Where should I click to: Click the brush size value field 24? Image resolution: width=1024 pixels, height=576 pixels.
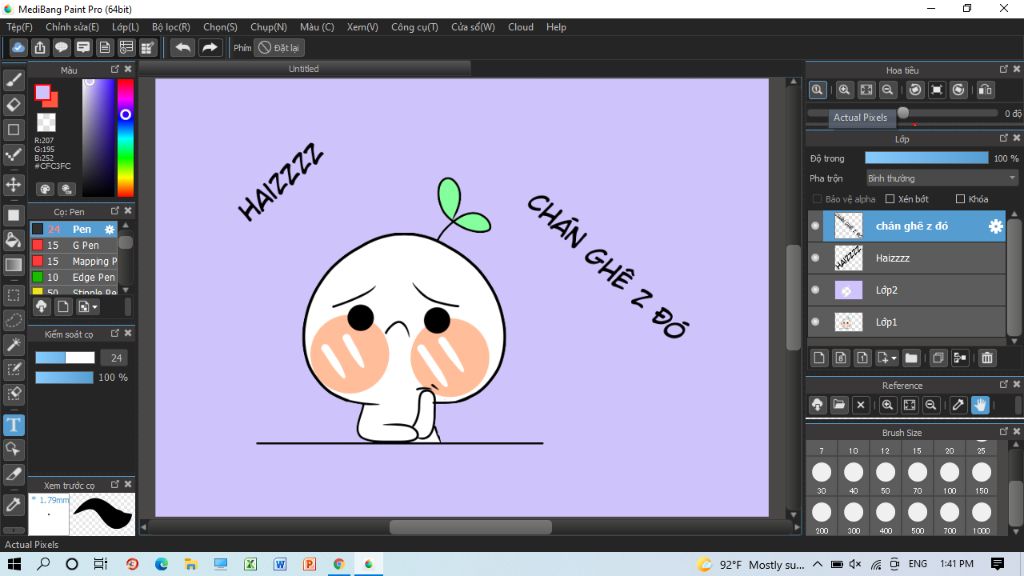pyautogui.click(x=115, y=358)
